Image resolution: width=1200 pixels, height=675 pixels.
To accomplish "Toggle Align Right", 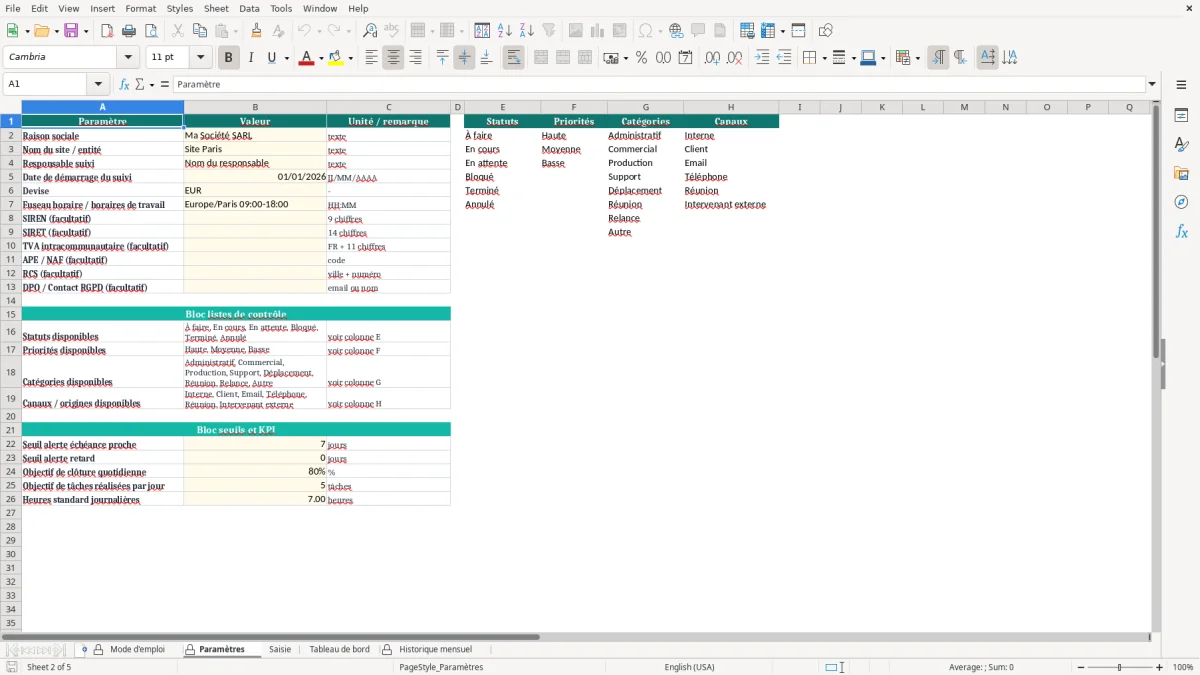I will [415, 58].
